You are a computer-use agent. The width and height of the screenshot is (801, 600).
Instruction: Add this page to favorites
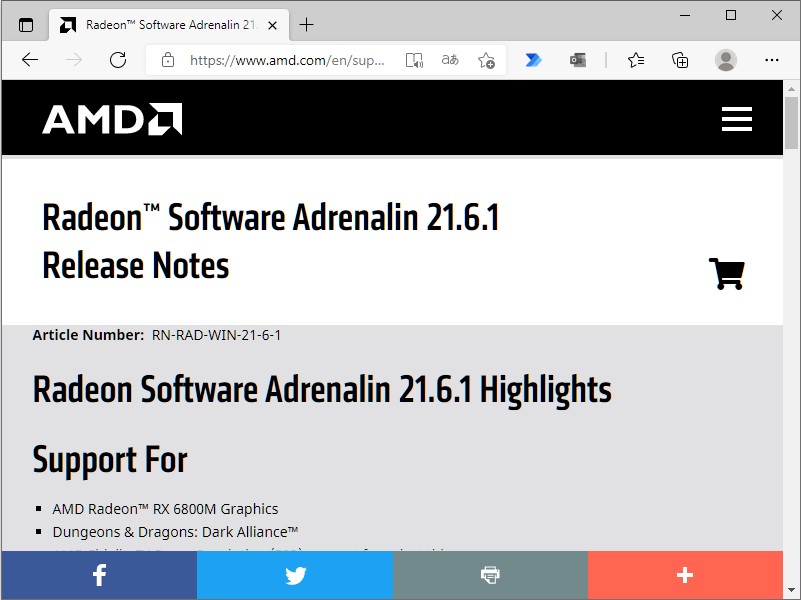(486, 60)
